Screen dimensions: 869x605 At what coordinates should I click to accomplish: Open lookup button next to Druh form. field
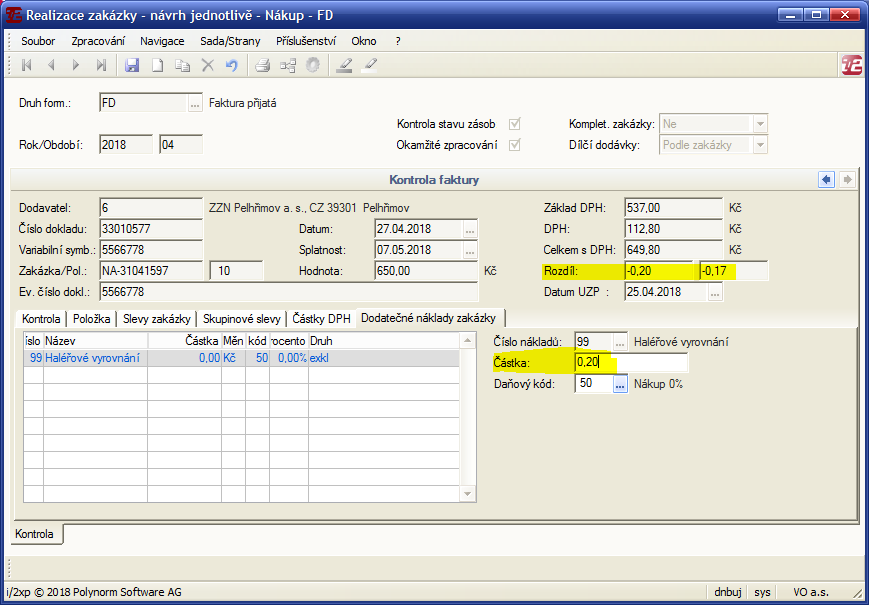(x=195, y=103)
